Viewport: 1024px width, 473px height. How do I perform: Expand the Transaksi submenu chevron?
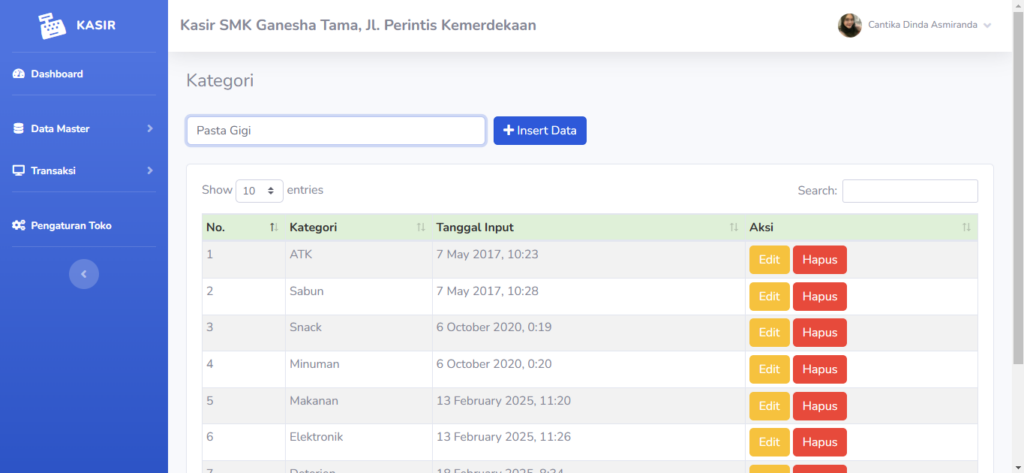pos(150,171)
